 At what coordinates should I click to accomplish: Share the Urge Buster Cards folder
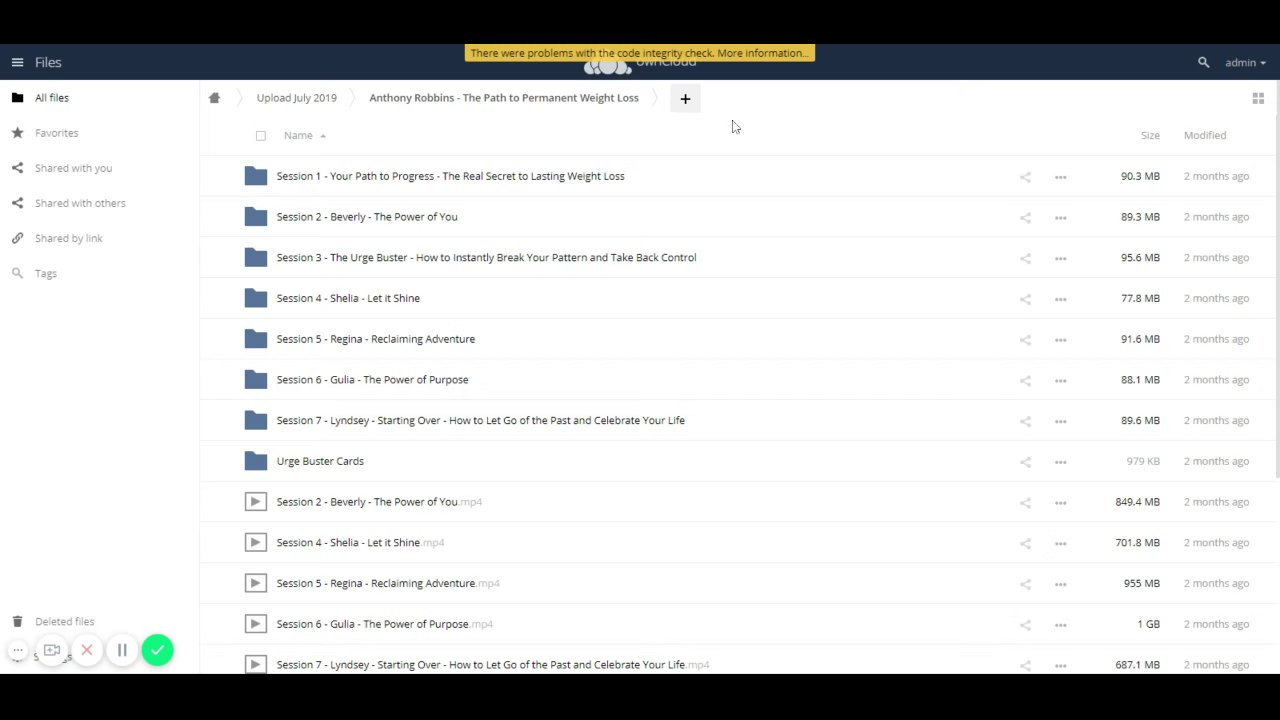pos(1025,462)
